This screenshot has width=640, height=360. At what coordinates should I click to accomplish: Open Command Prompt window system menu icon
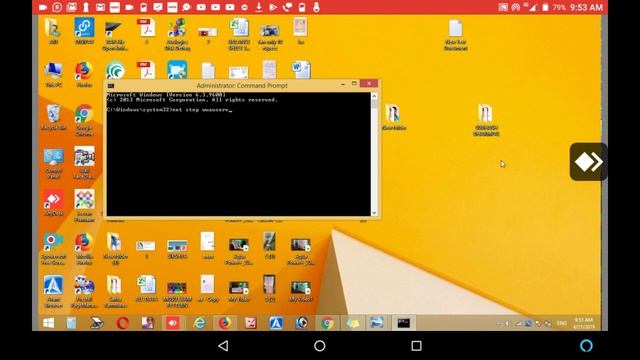pos(111,86)
